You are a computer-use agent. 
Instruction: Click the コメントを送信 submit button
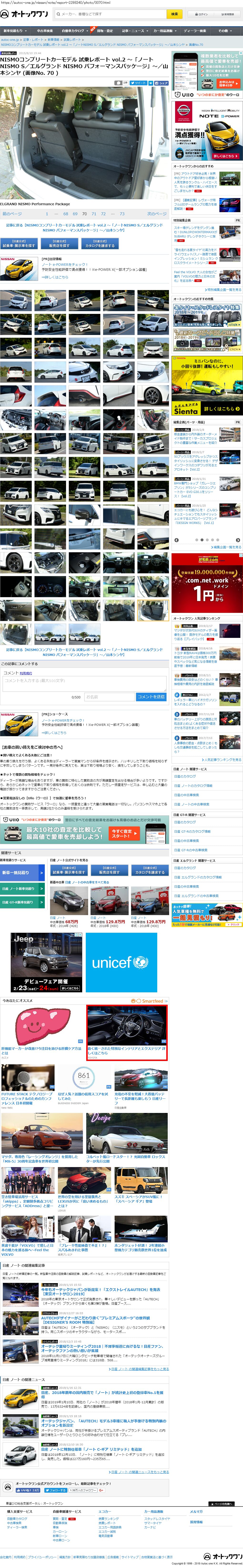pyautogui.click(x=151, y=697)
